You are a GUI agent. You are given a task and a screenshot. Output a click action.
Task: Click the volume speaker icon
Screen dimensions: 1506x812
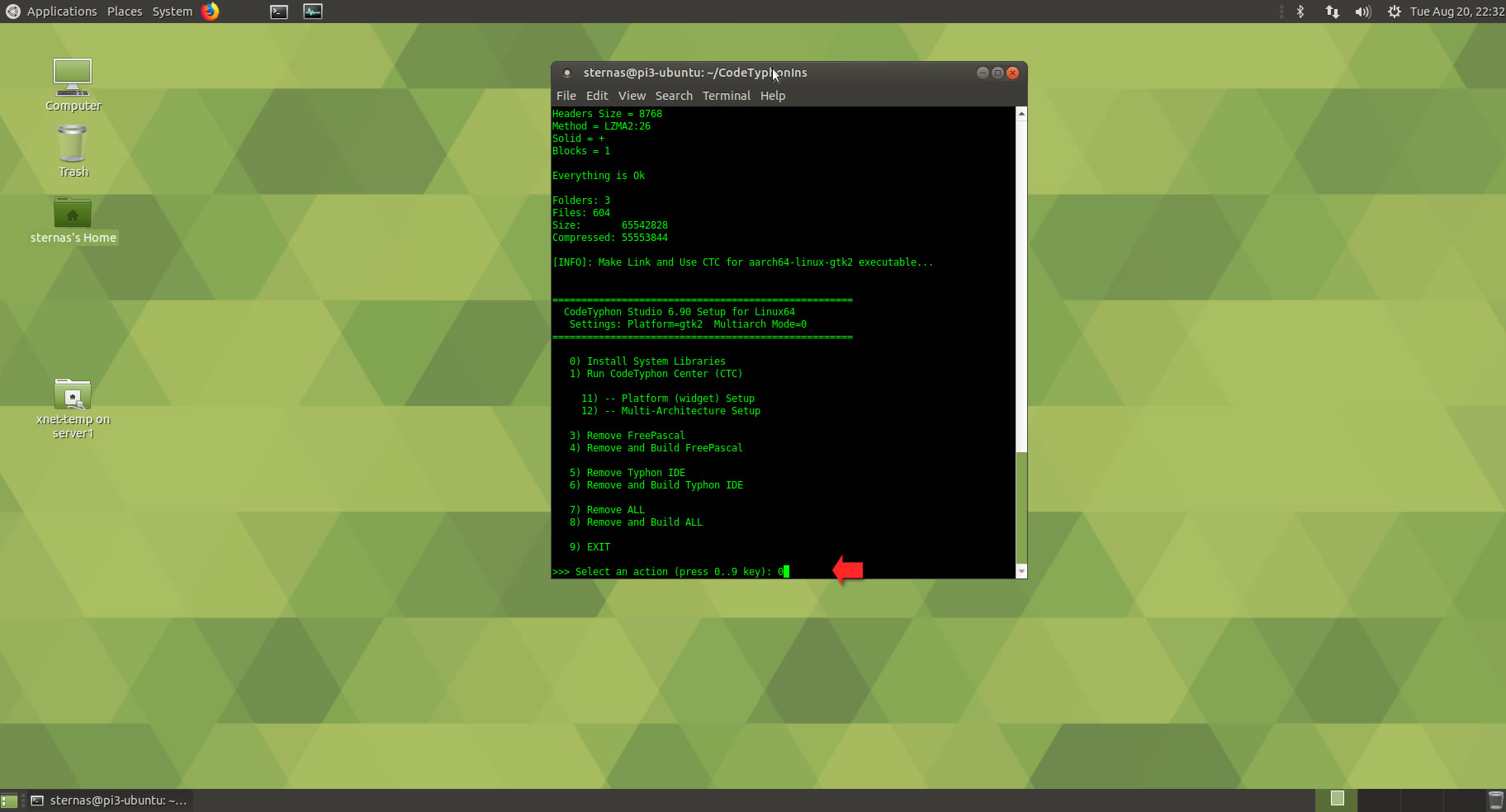pyautogui.click(x=1362, y=12)
